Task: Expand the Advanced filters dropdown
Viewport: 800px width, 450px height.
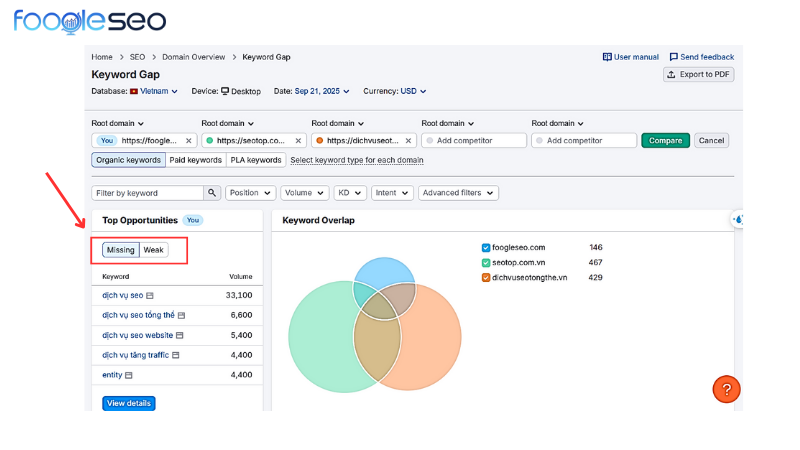Action: point(458,193)
